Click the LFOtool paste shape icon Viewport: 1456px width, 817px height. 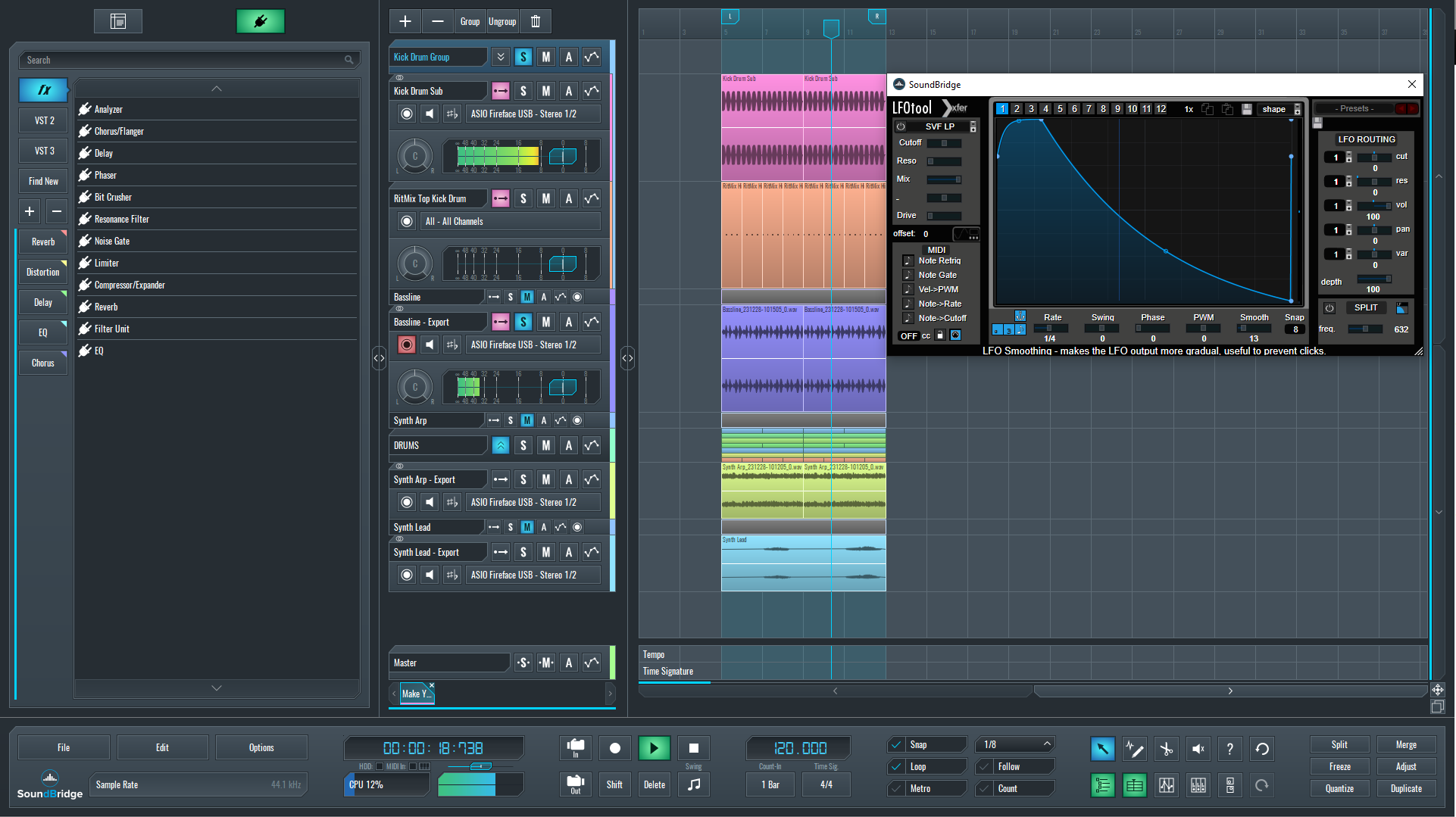click(1227, 109)
